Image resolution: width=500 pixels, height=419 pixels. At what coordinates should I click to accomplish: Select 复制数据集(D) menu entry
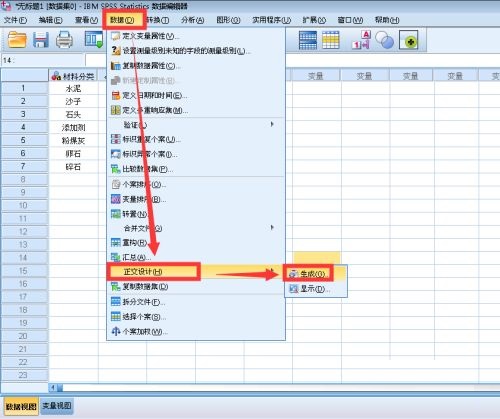click(196, 286)
